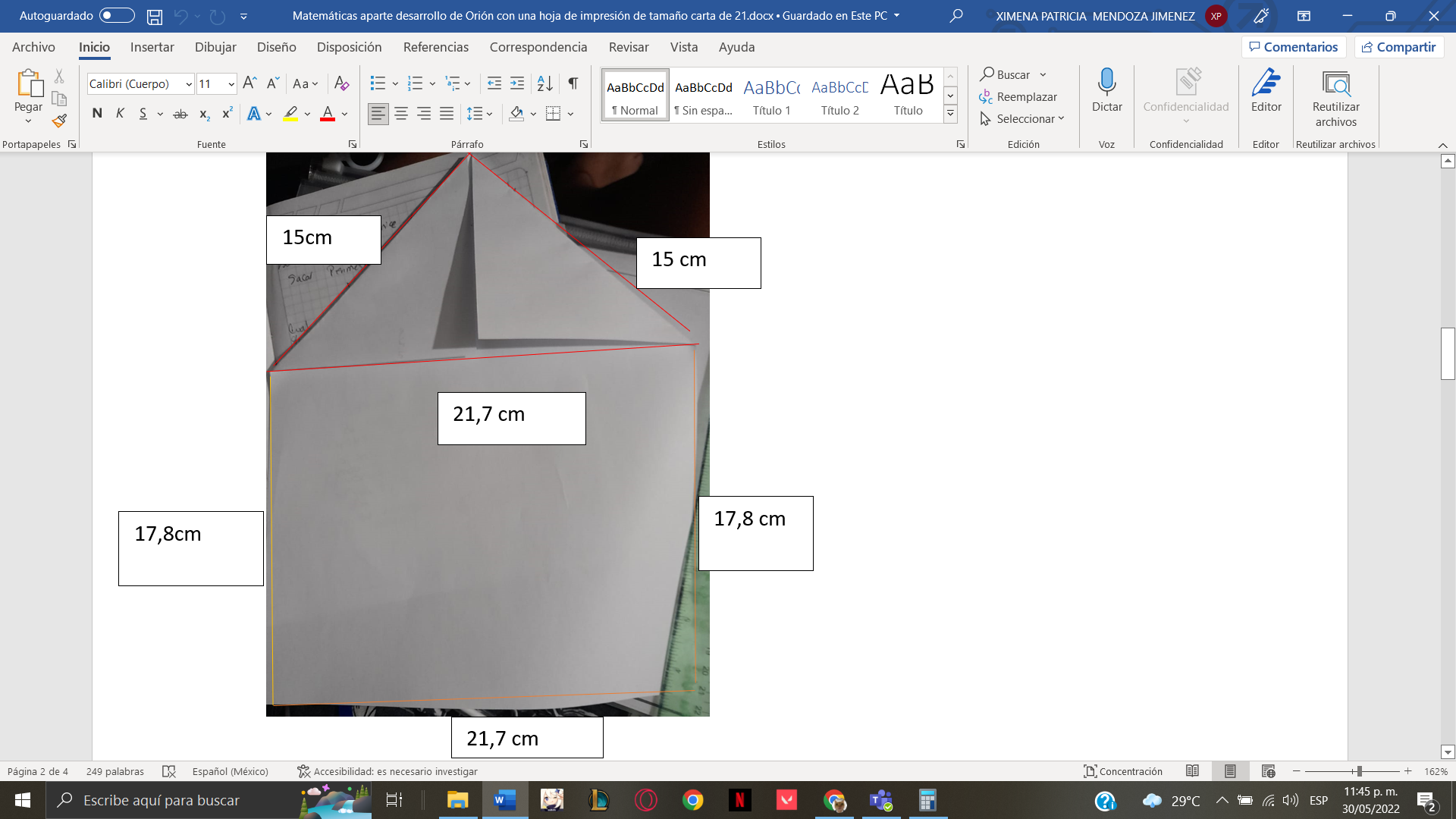
Task: Open the bullet list options dropdown
Action: point(394,83)
